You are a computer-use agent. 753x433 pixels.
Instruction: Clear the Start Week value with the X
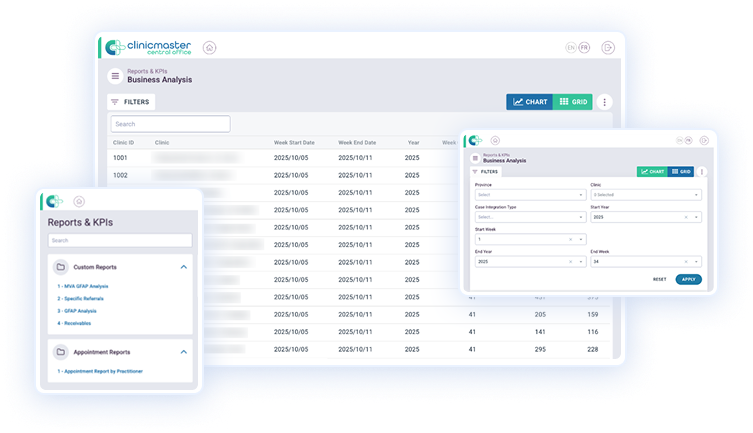[570, 240]
